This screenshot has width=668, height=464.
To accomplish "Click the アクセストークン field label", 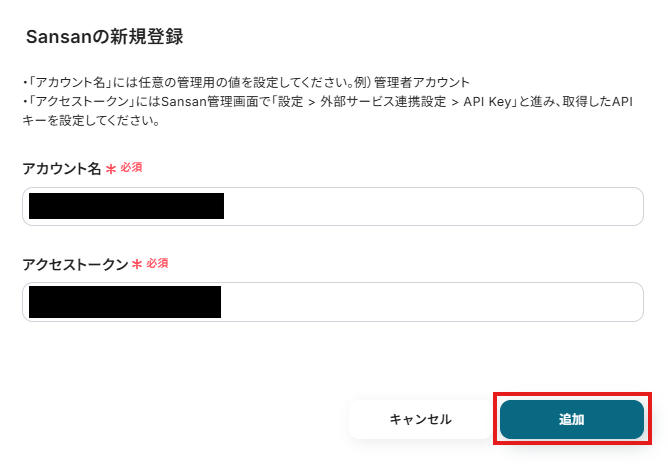I will 75,265.
